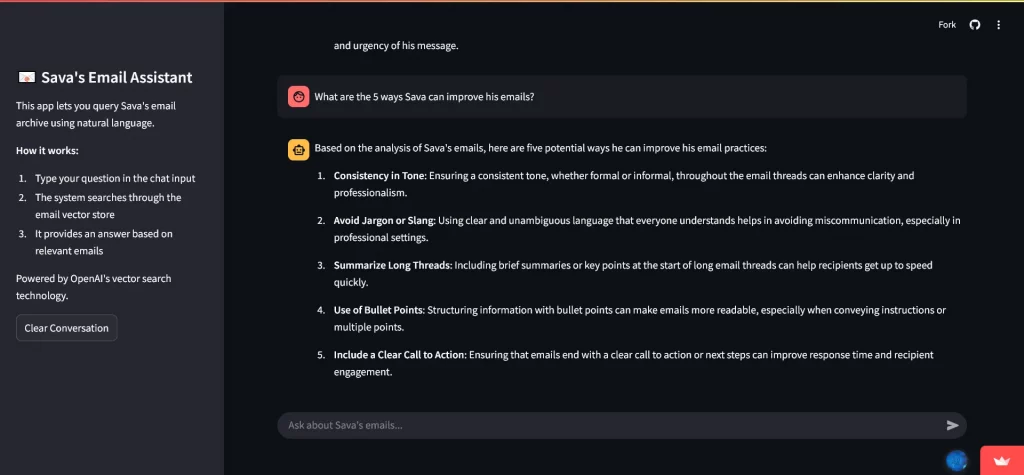This screenshot has width=1024, height=475.
Task: Click 'Include a Clear Call to Action'
Action: pyautogui.click(x=400, y=355)
